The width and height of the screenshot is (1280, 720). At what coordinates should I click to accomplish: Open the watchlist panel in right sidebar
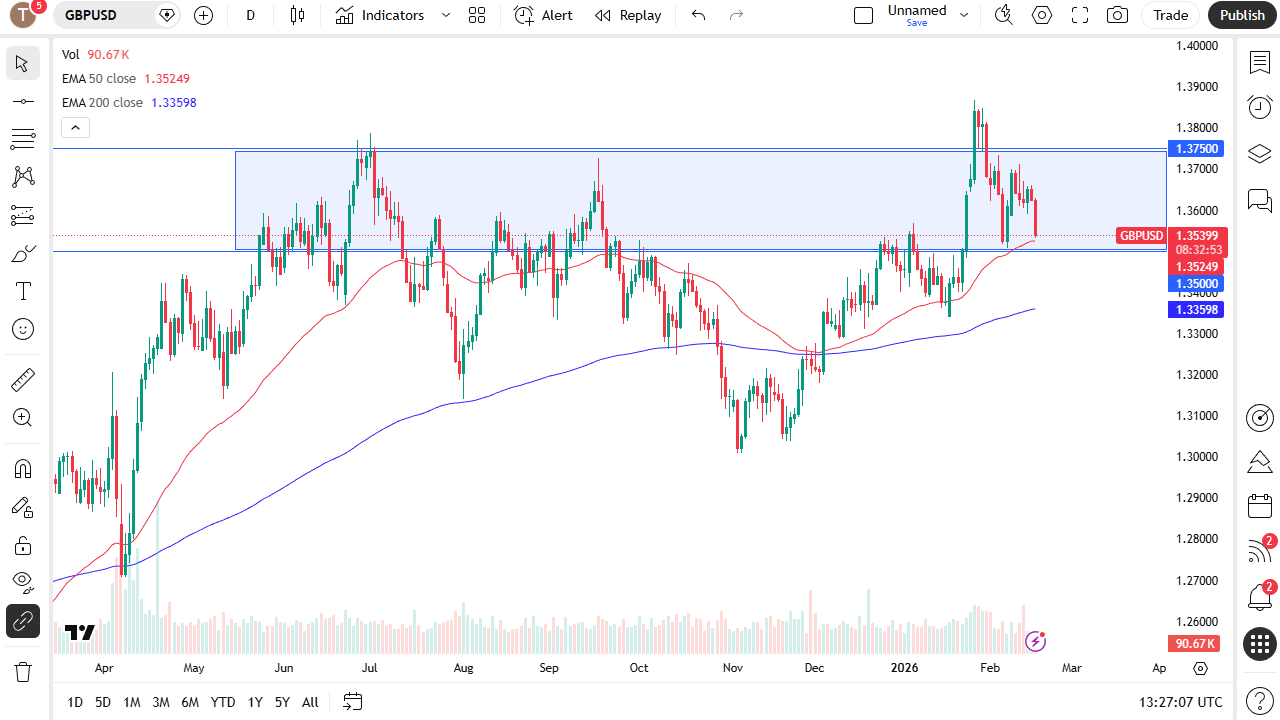tap(1260, 62)
